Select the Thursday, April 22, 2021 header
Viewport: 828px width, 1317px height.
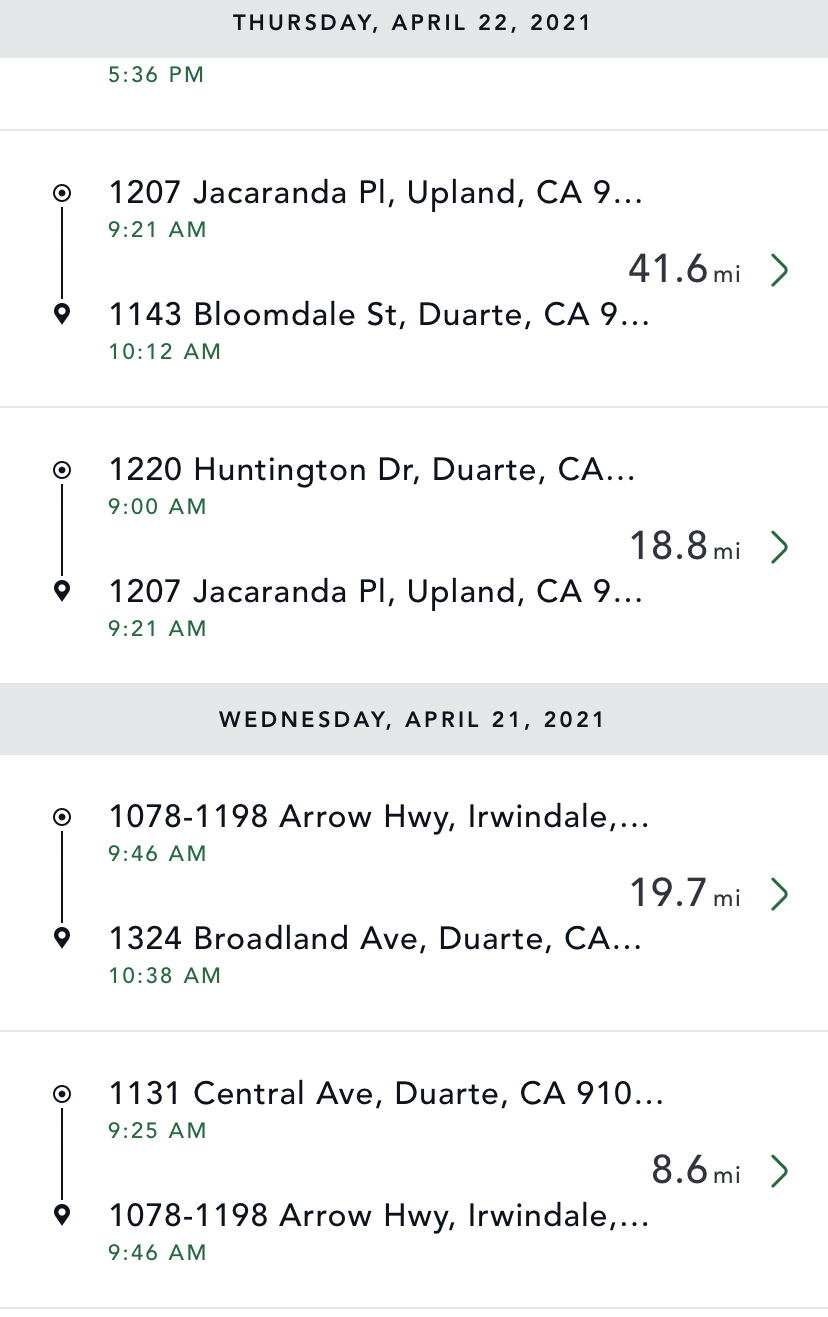[x=413, y=23]
